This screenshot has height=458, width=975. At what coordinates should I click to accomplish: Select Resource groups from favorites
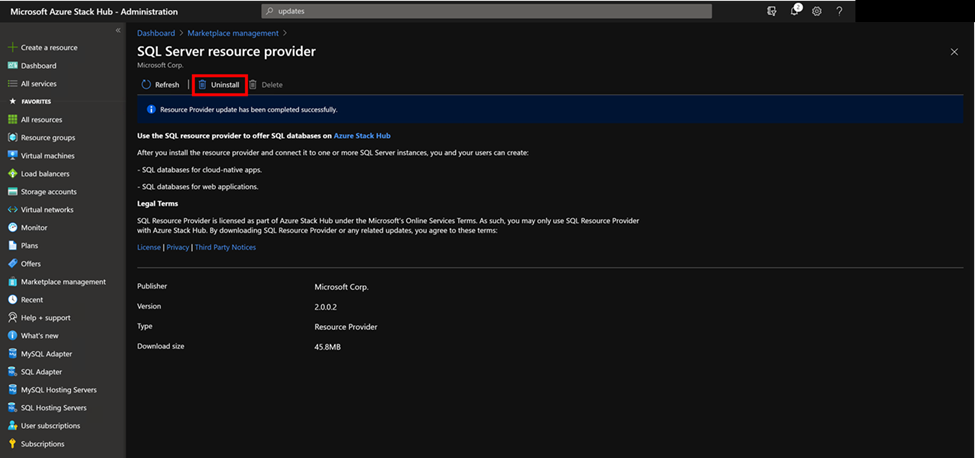[47, 138]
